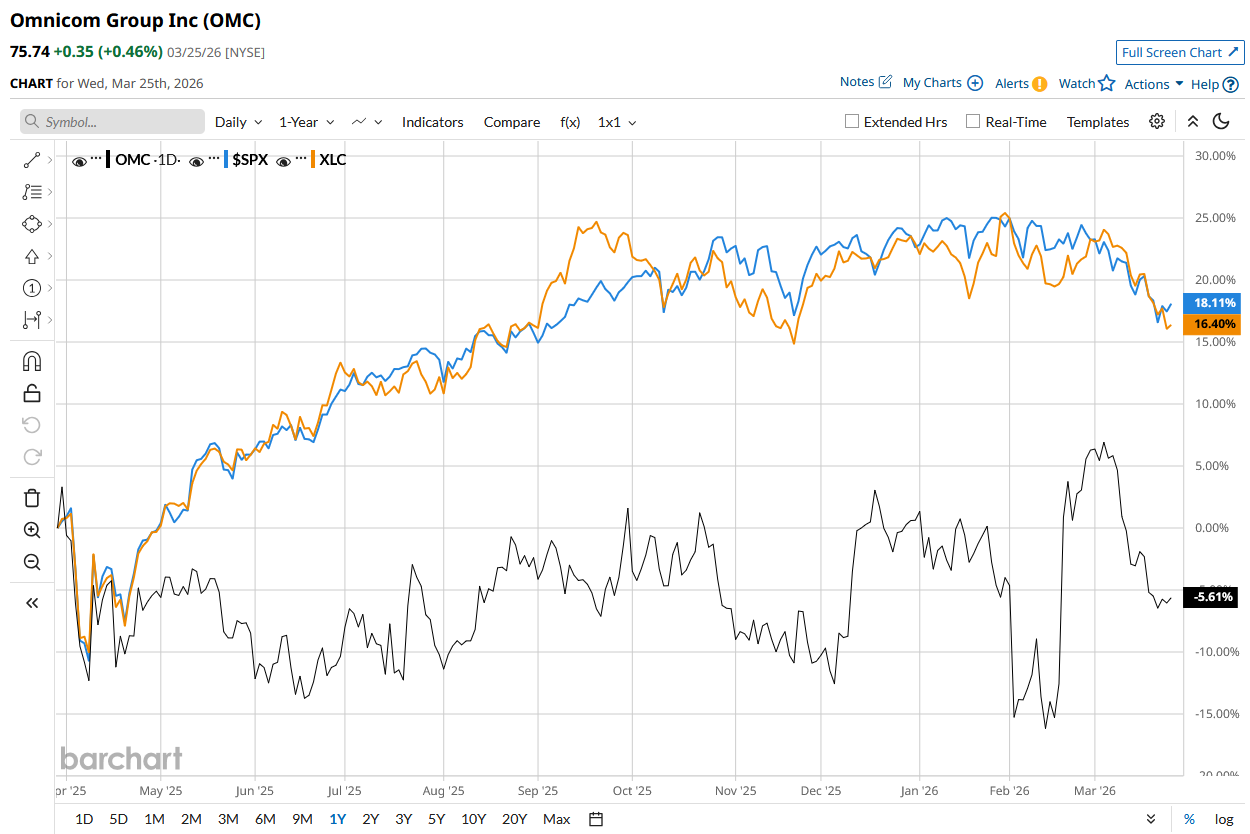Click the -5.61% OMC price label
Viewport: 1250px width, 834px height.
pos(1212,597)
